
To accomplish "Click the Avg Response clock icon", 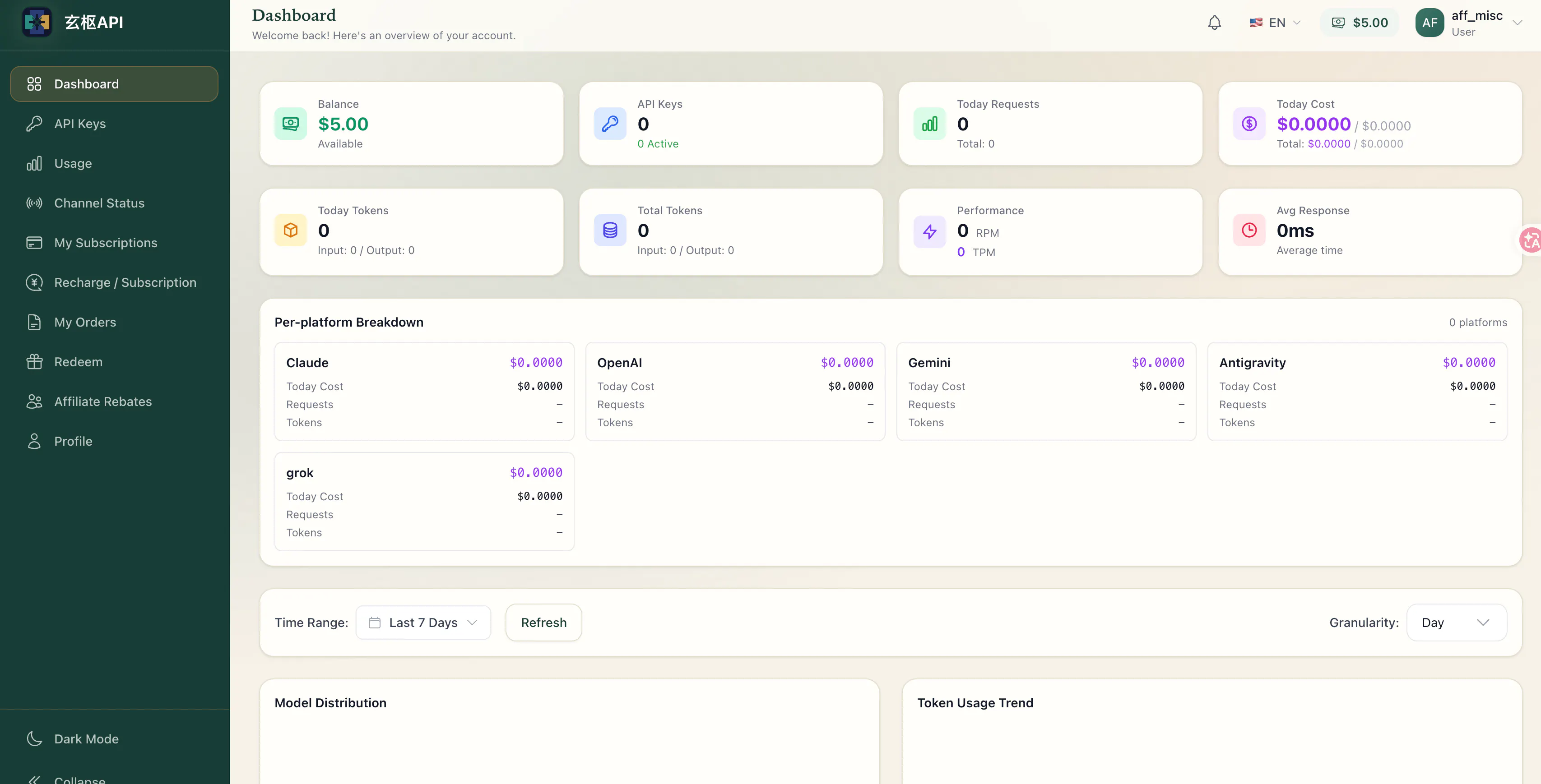I will (1249, 230).
